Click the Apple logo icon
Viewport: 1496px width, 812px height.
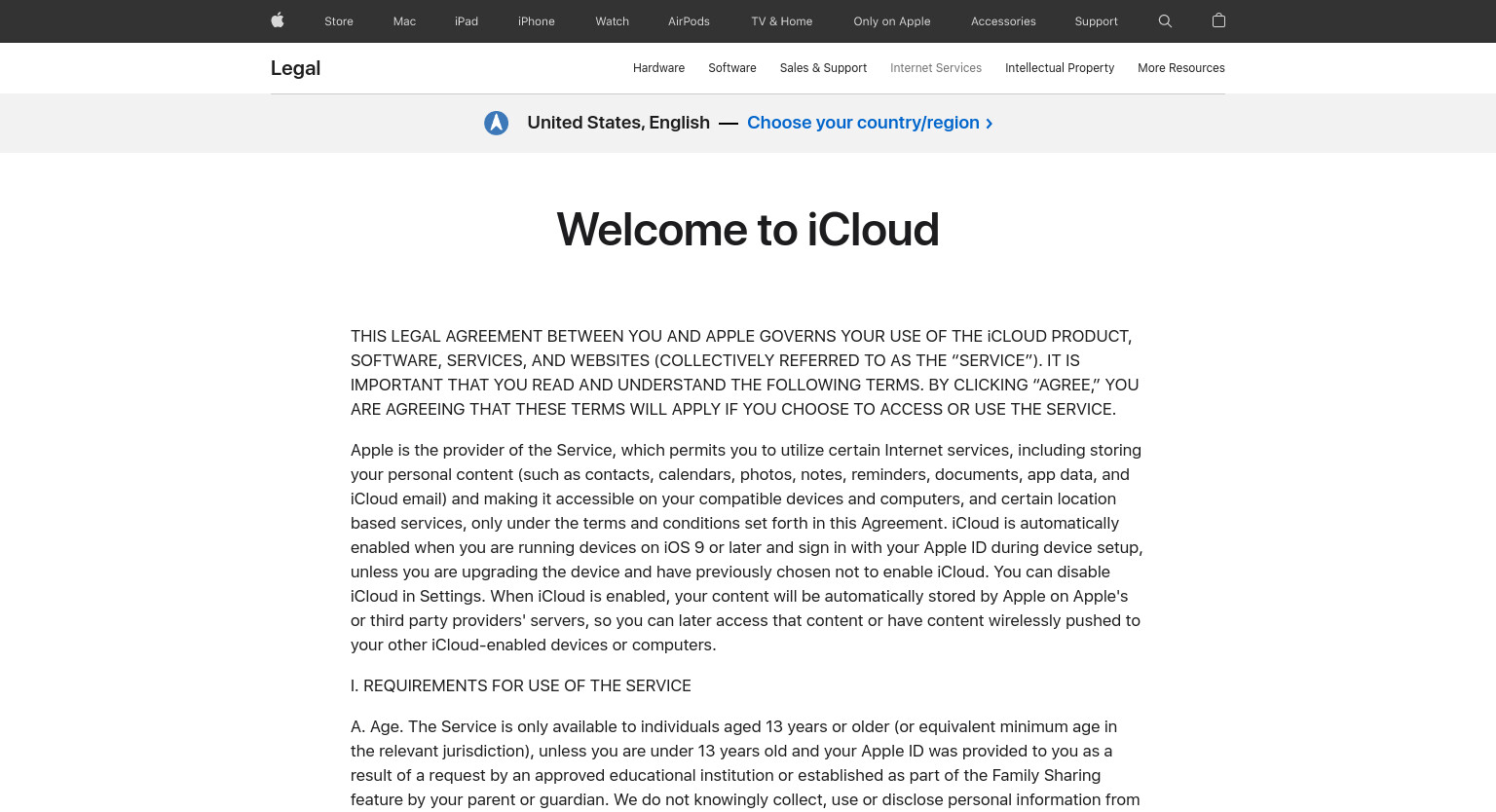(278, 20)
